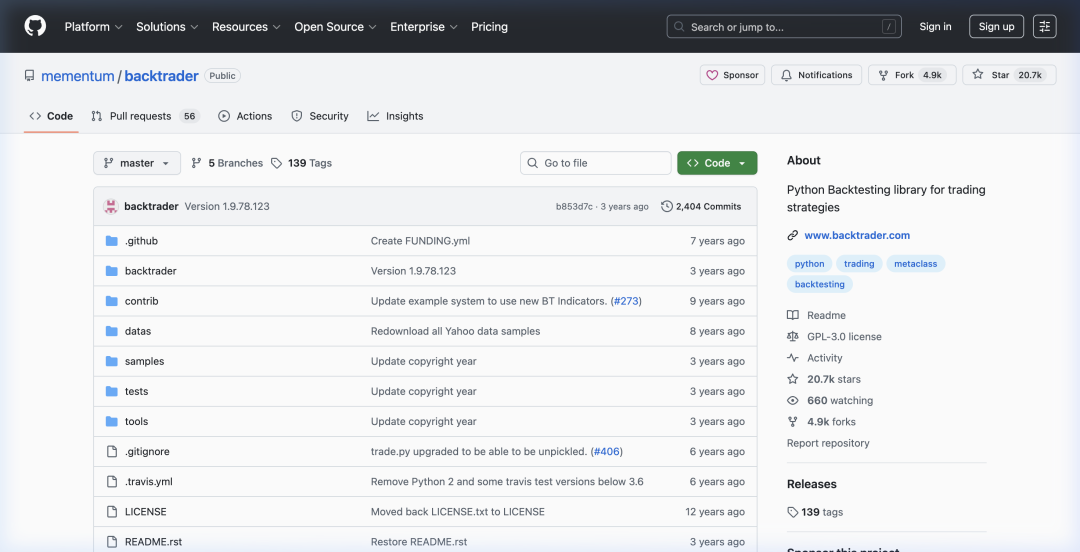Click the Sponsor heart button

(x=732, y=75)
